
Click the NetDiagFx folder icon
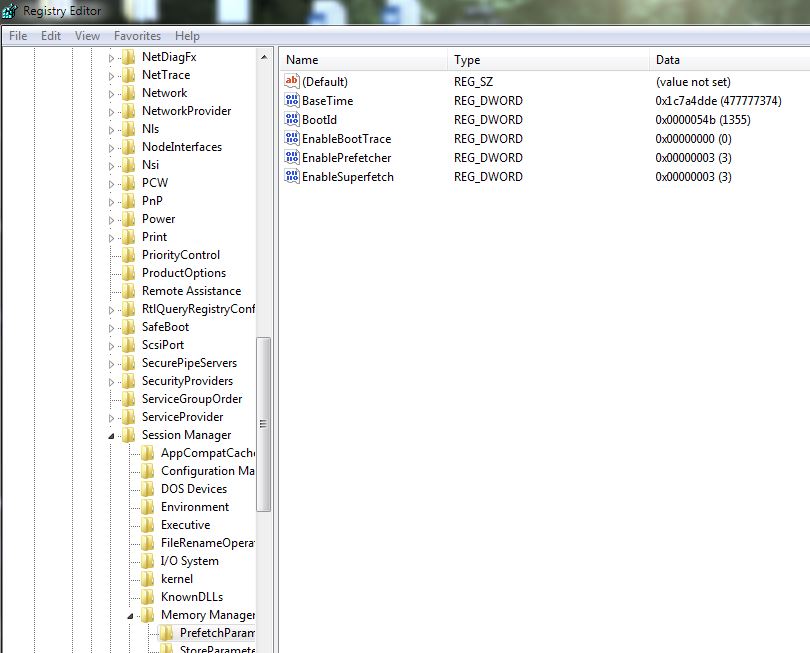click(128, 57)
